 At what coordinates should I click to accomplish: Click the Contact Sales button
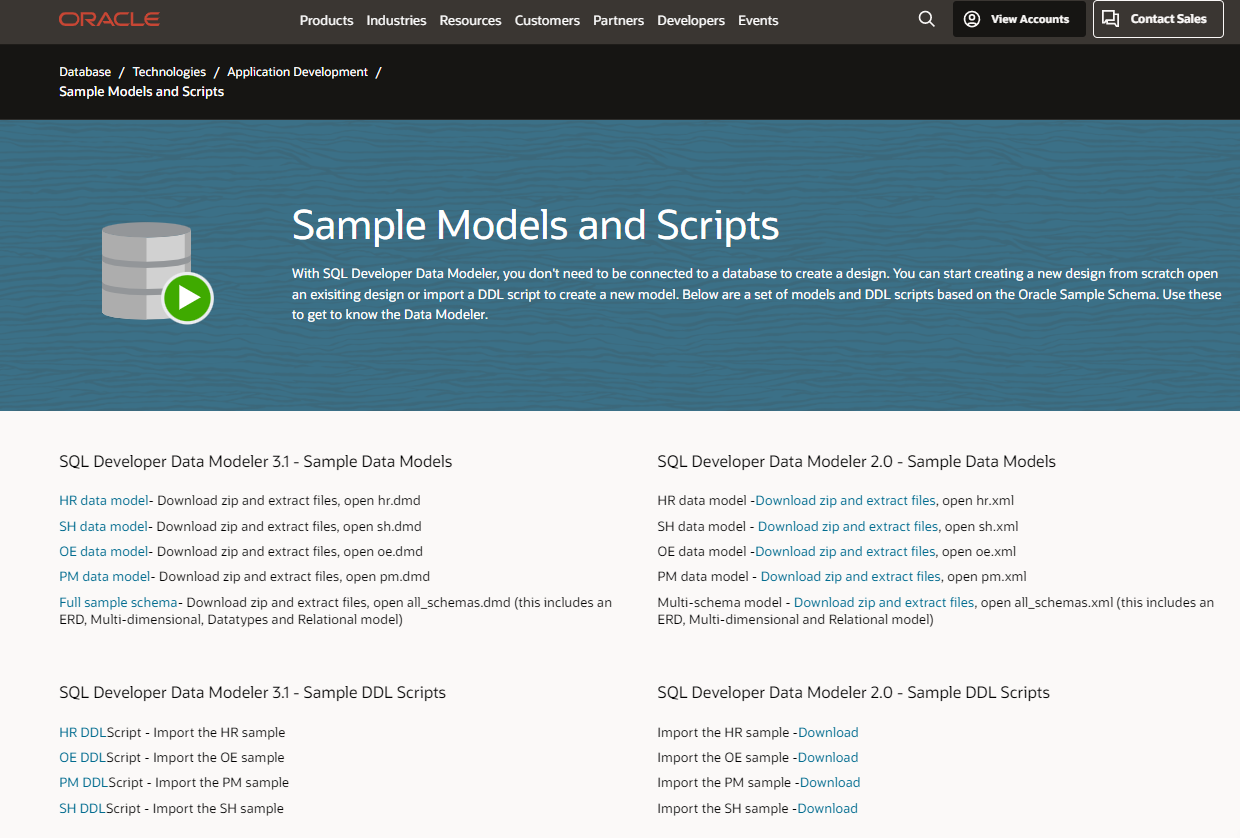(1158, 19)
